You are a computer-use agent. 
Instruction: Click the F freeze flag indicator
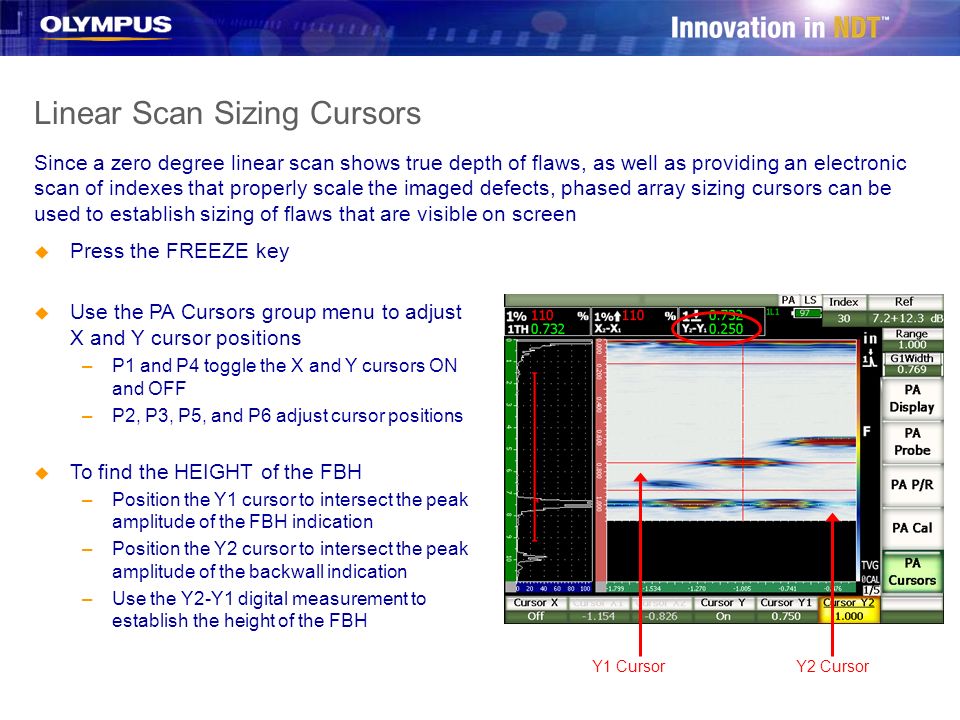(867, 432)
